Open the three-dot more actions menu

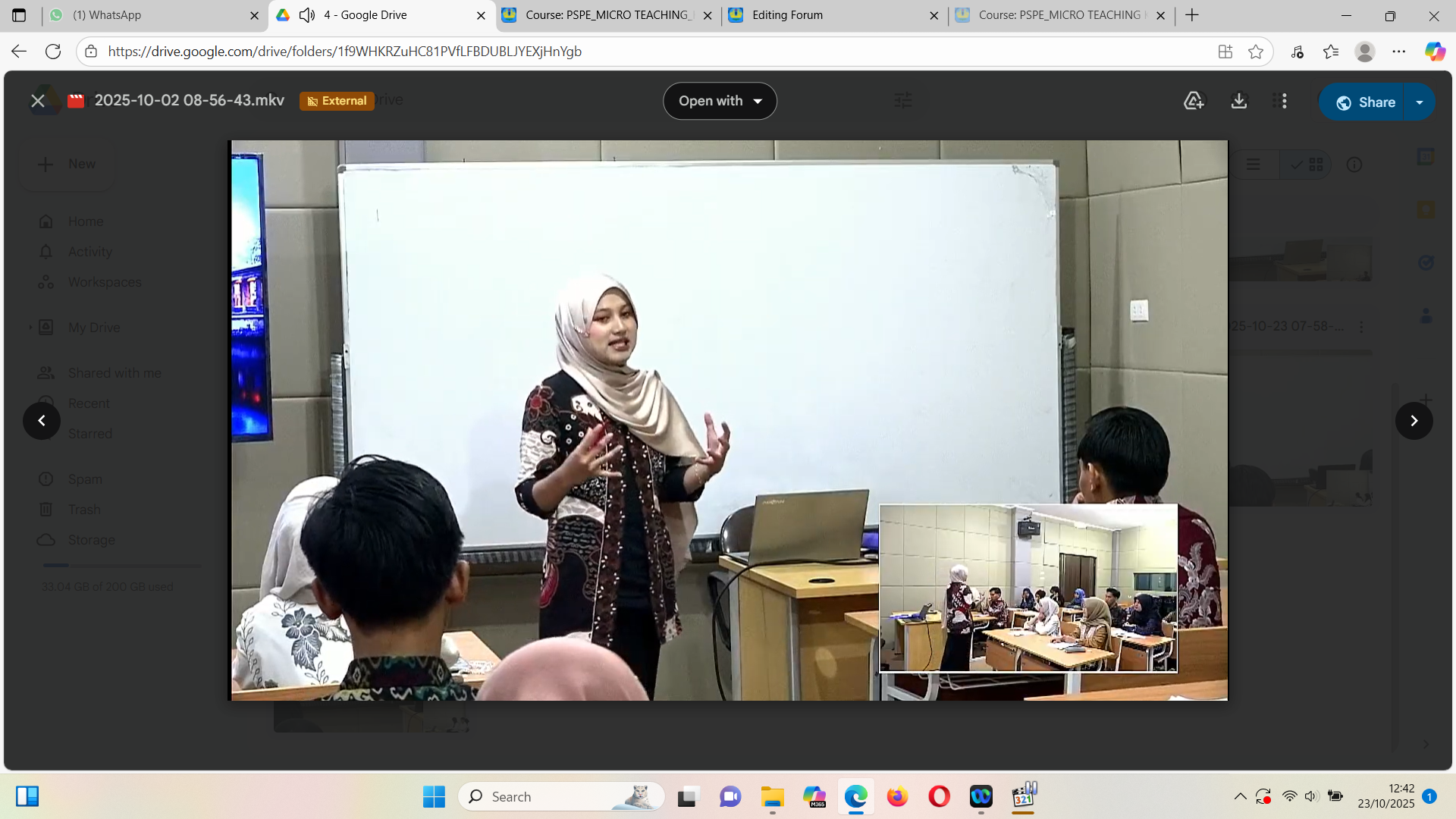point(1284,101)
